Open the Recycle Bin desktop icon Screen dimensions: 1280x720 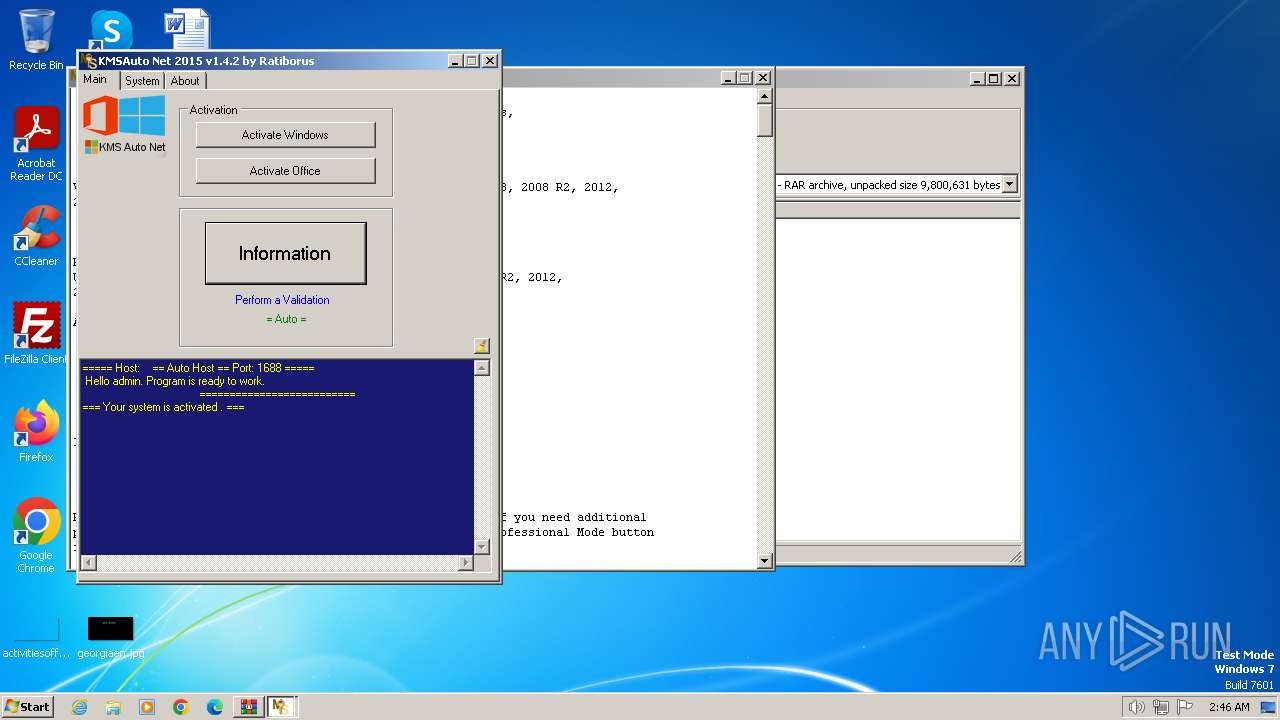point(36,40)
